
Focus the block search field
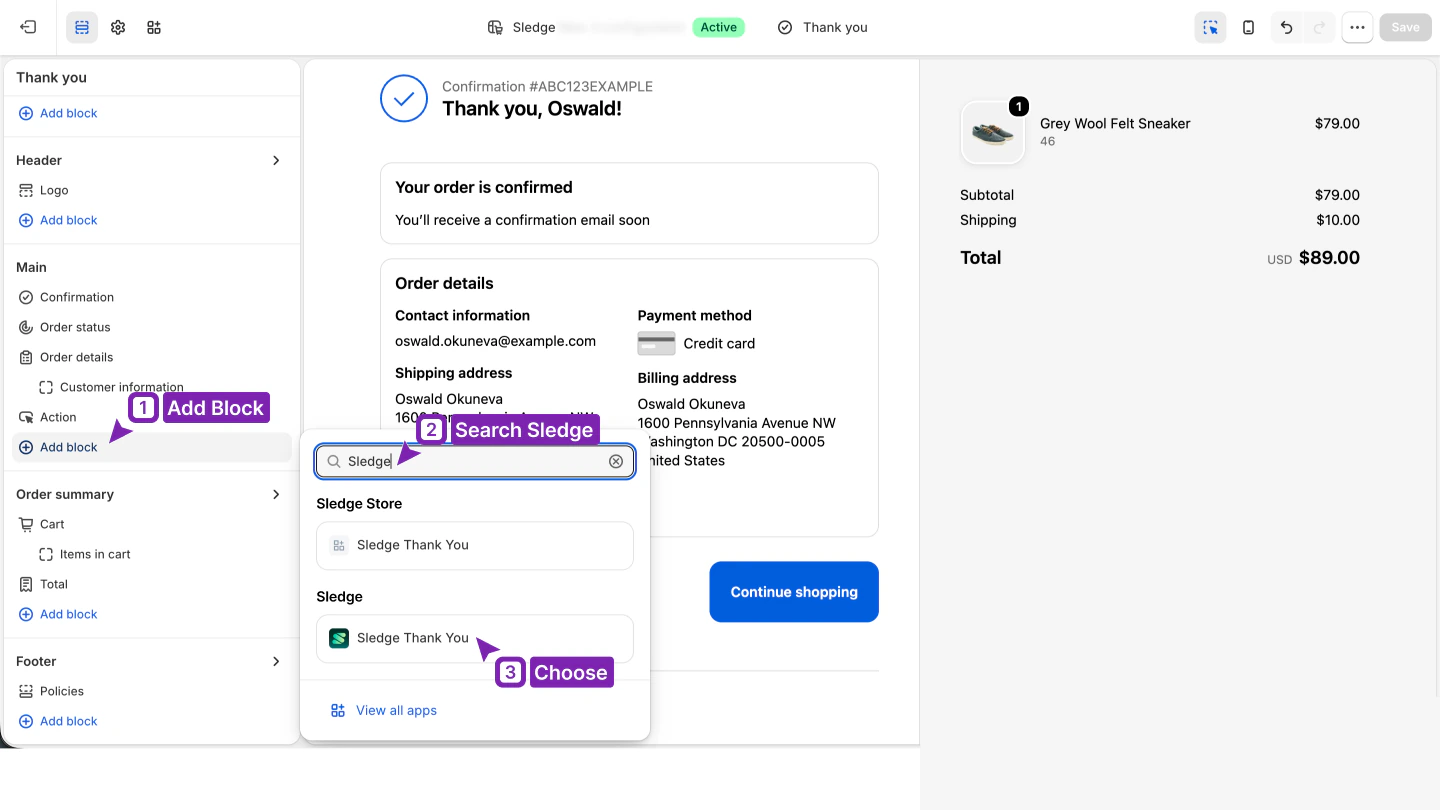click(475, 461)
